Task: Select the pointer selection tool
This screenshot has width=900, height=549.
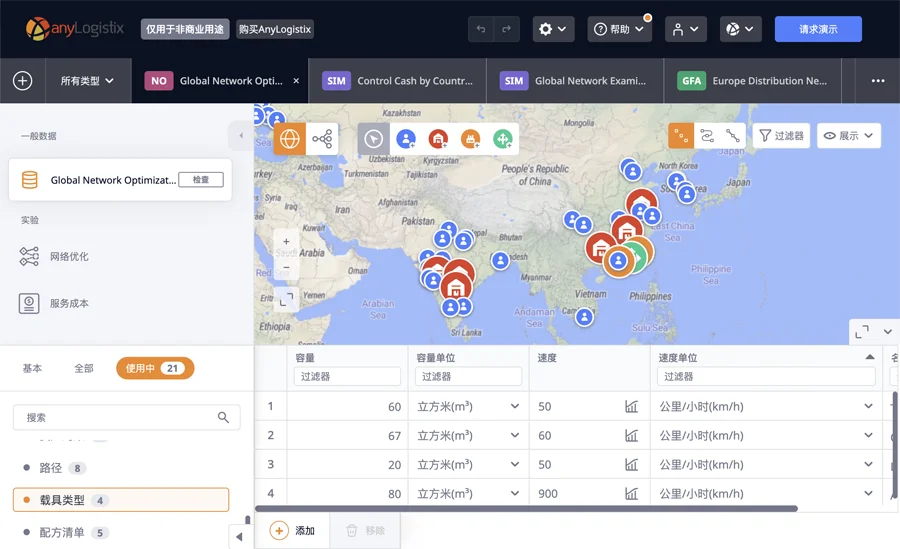Action: point(374,139)
